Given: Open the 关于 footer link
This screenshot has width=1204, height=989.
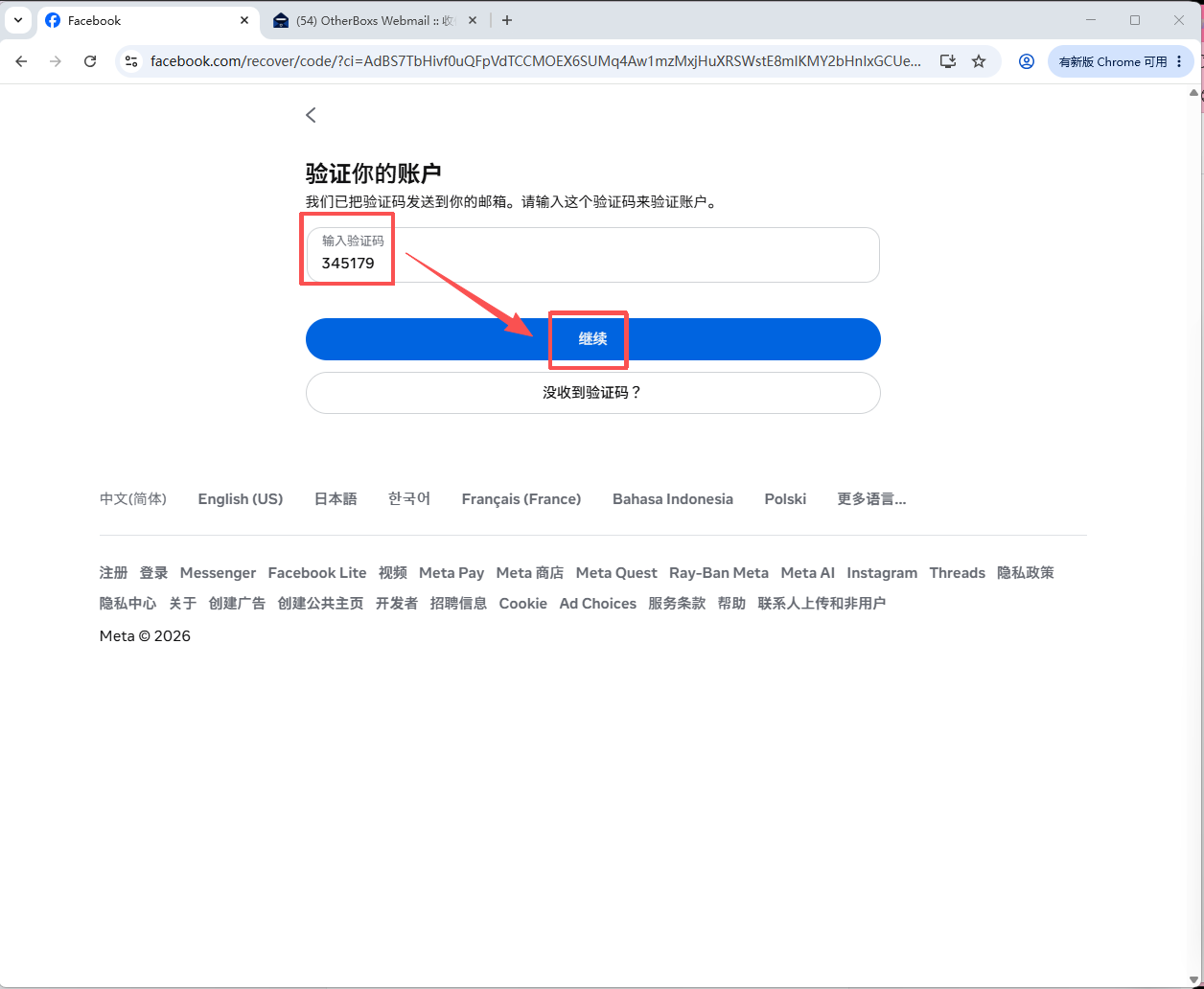Looking at the screenshot, I should click(182, 604).
